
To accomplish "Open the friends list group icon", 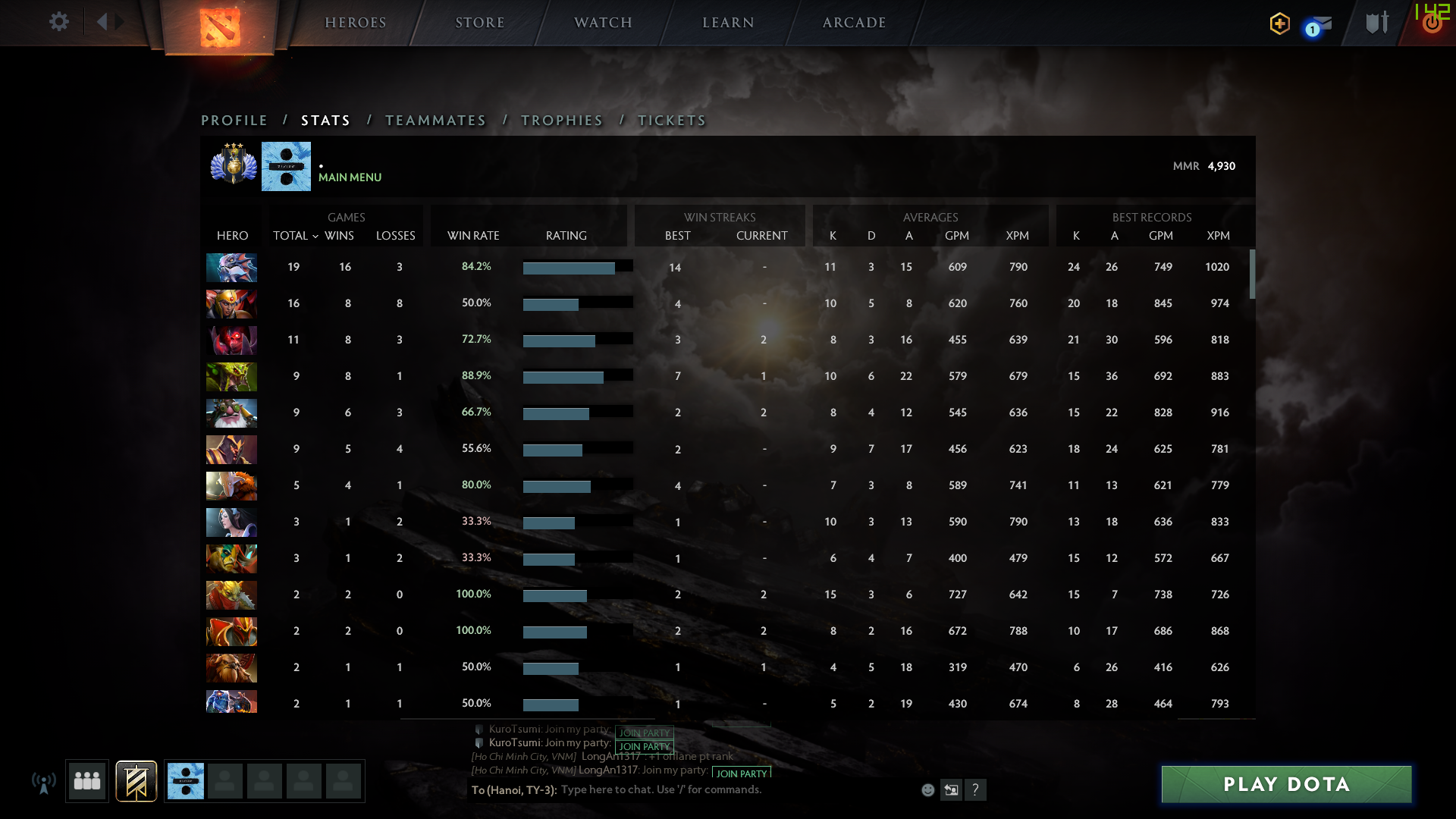I will pos(87,781).
